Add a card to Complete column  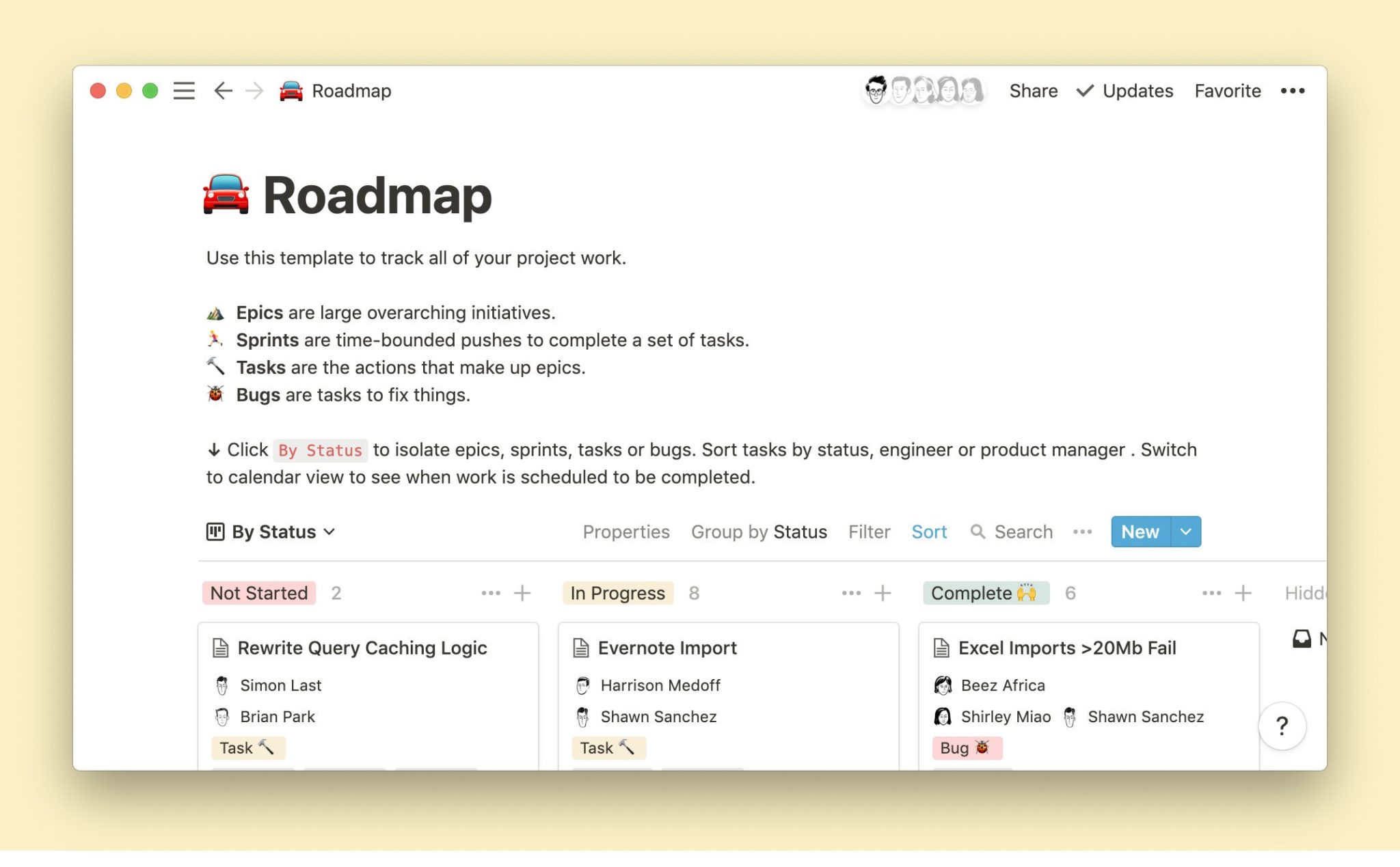click(x=1243, y=593)
